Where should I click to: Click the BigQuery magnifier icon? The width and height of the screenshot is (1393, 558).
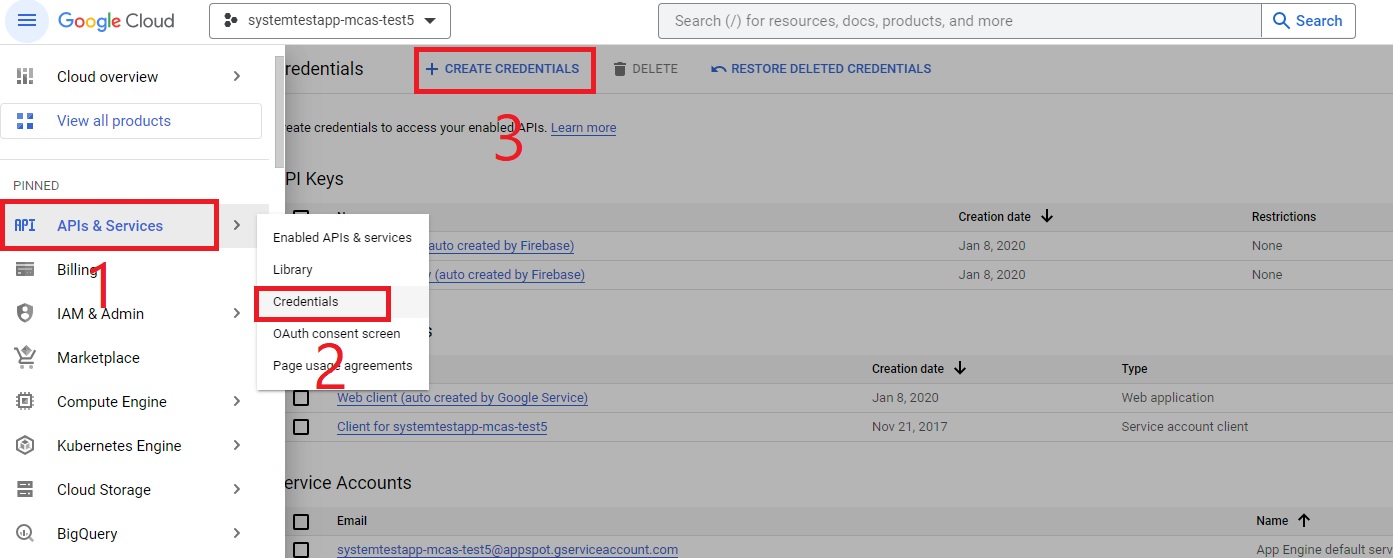25,534
